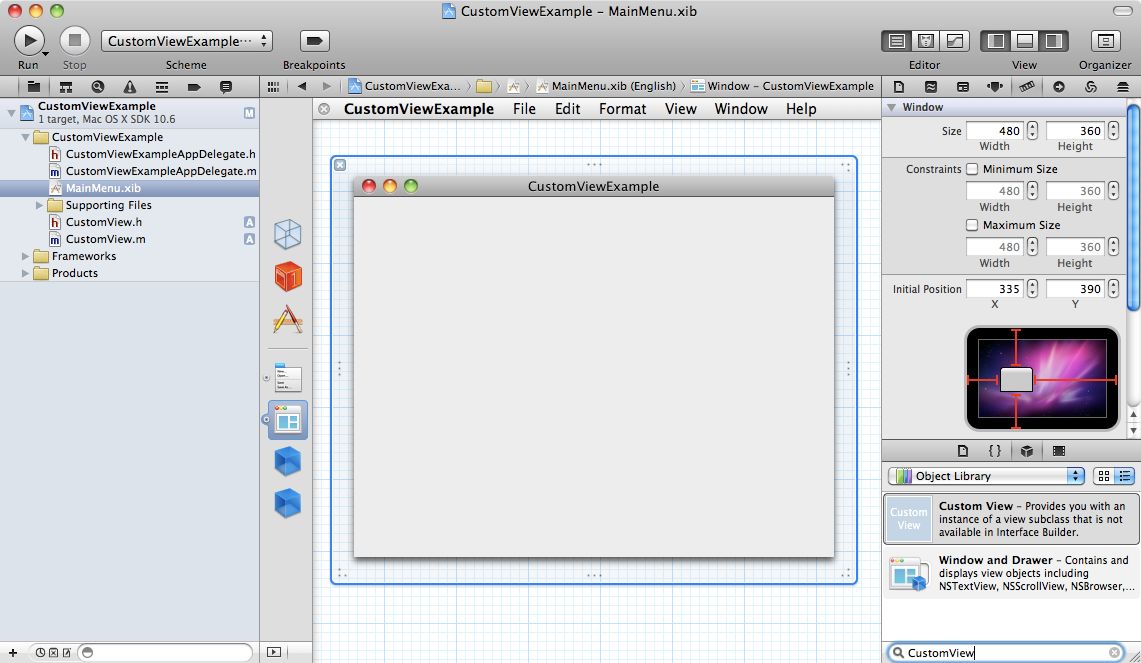The height and width of the screenshot is (663, 1141).
Task: Open the Object Library dropdown
Action: pyautogui.click(x=986, y=476)
